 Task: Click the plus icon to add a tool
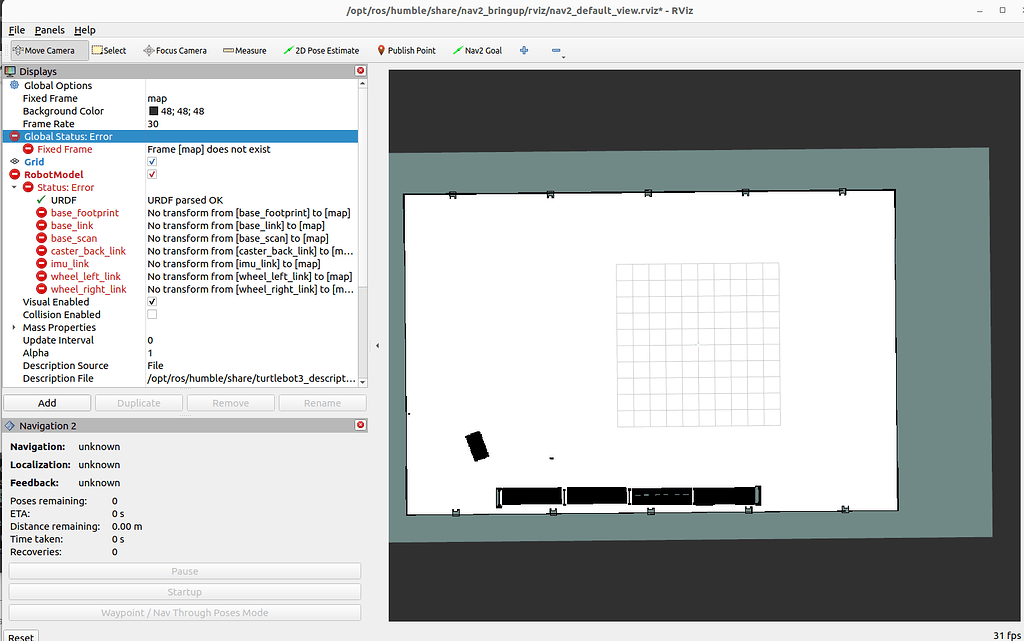(x=523, y=49)
